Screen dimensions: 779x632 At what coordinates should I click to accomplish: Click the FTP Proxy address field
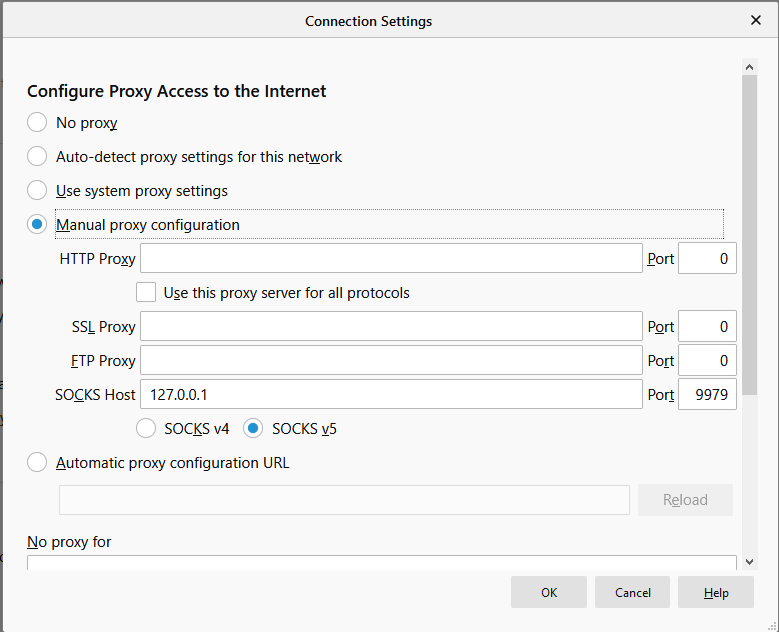[x=391, y=360]
